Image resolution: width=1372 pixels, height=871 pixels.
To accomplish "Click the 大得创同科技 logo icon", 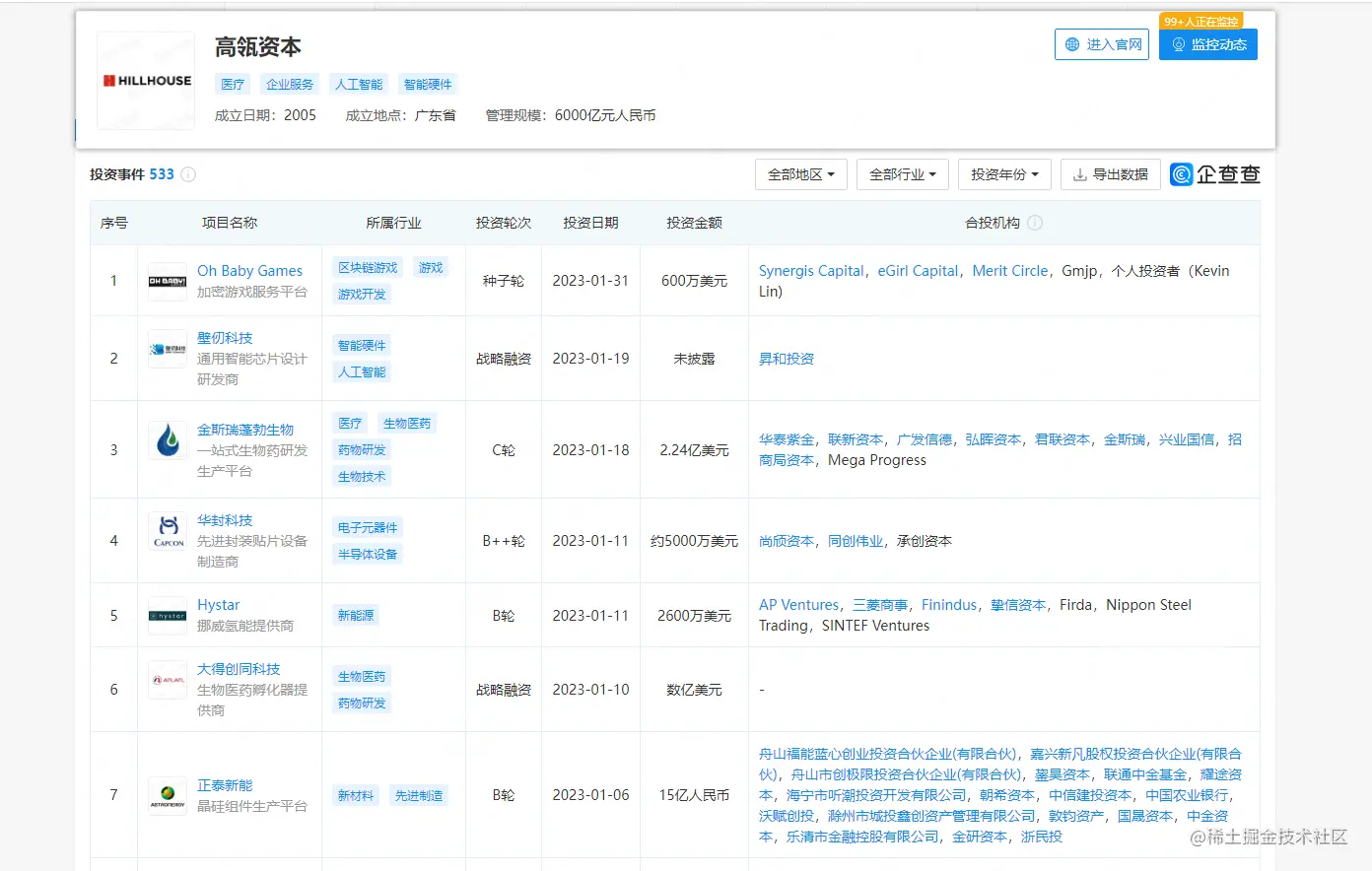I will pyautogui.click(x=168, y=680).
